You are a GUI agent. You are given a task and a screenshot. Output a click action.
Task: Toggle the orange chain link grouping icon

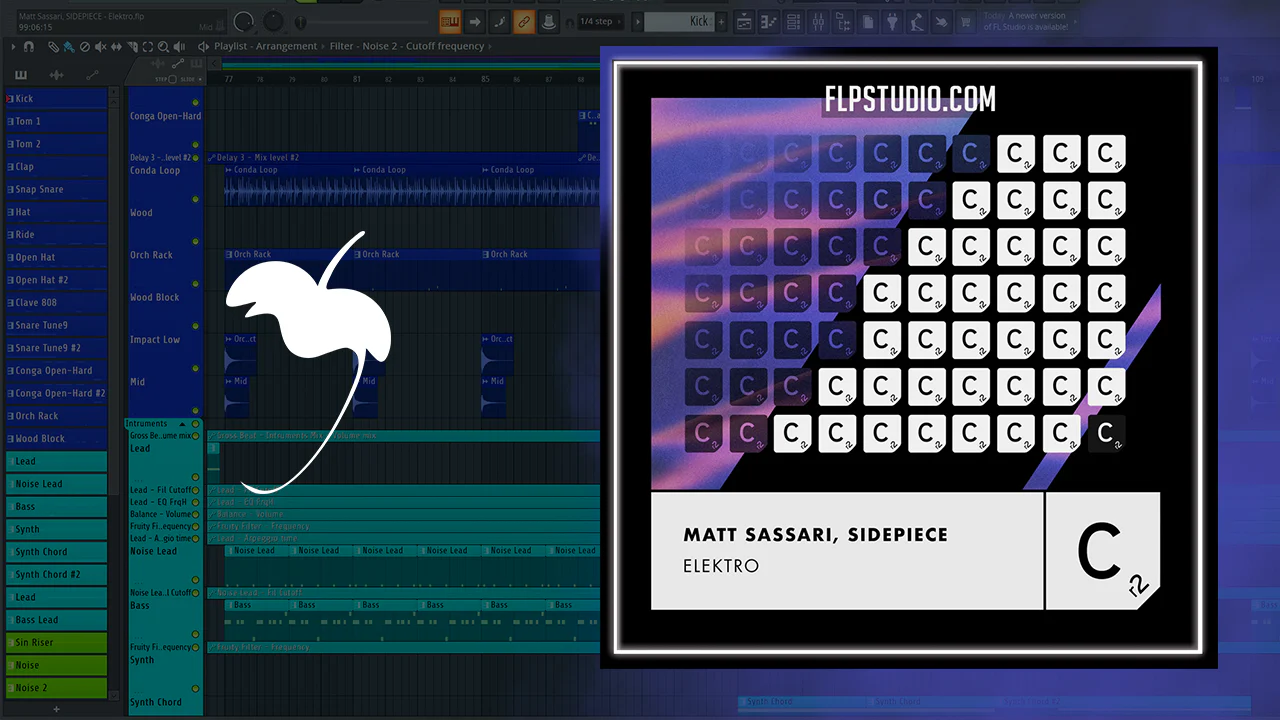pyautogui.click(x=523, y=21)
